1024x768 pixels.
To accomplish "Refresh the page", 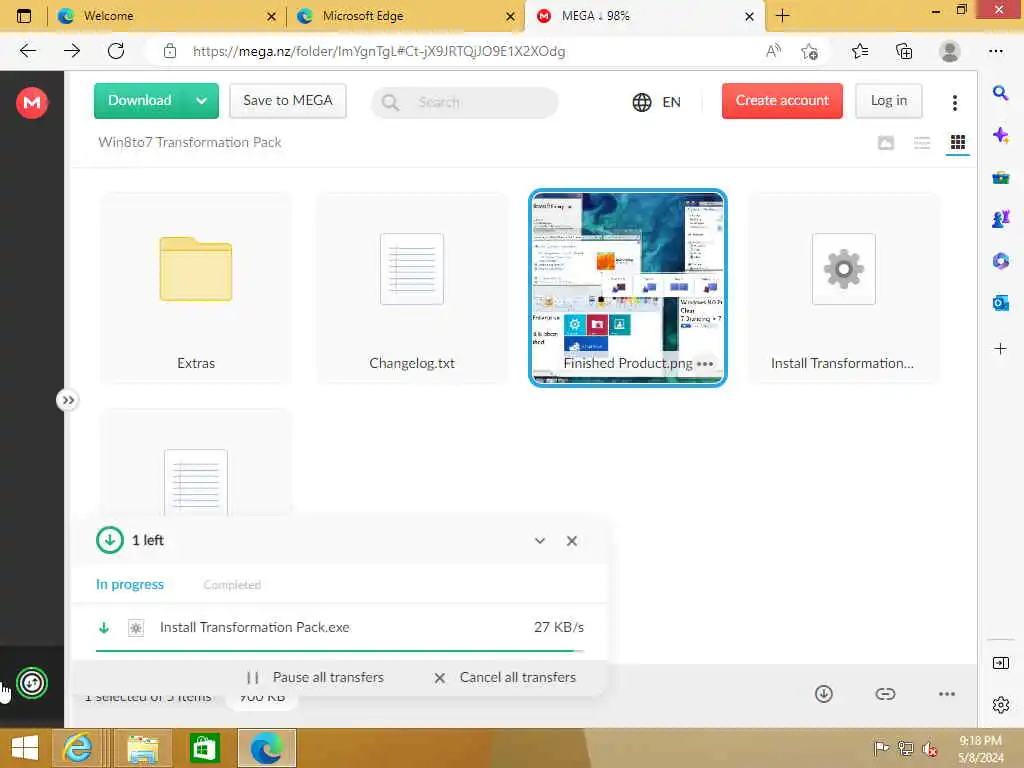I will pyautogui.click(x=116, y=51).
